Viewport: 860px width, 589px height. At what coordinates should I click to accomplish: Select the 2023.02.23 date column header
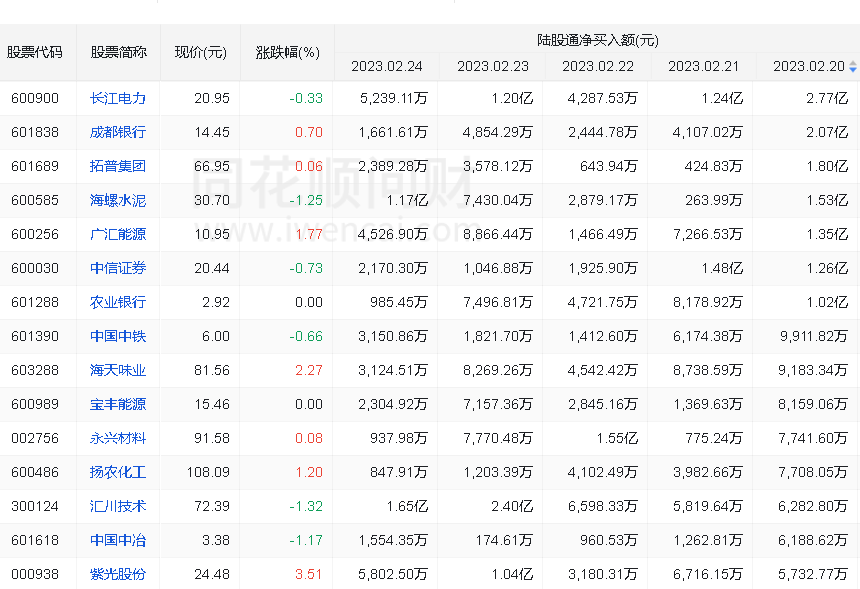point(493,66)
